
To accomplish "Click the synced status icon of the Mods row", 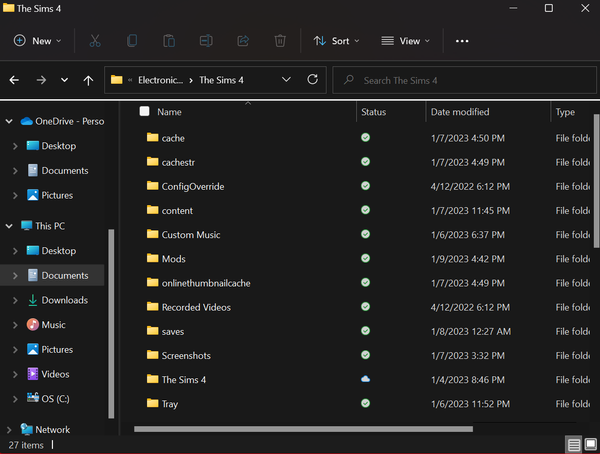I will (x=365, y=258).
